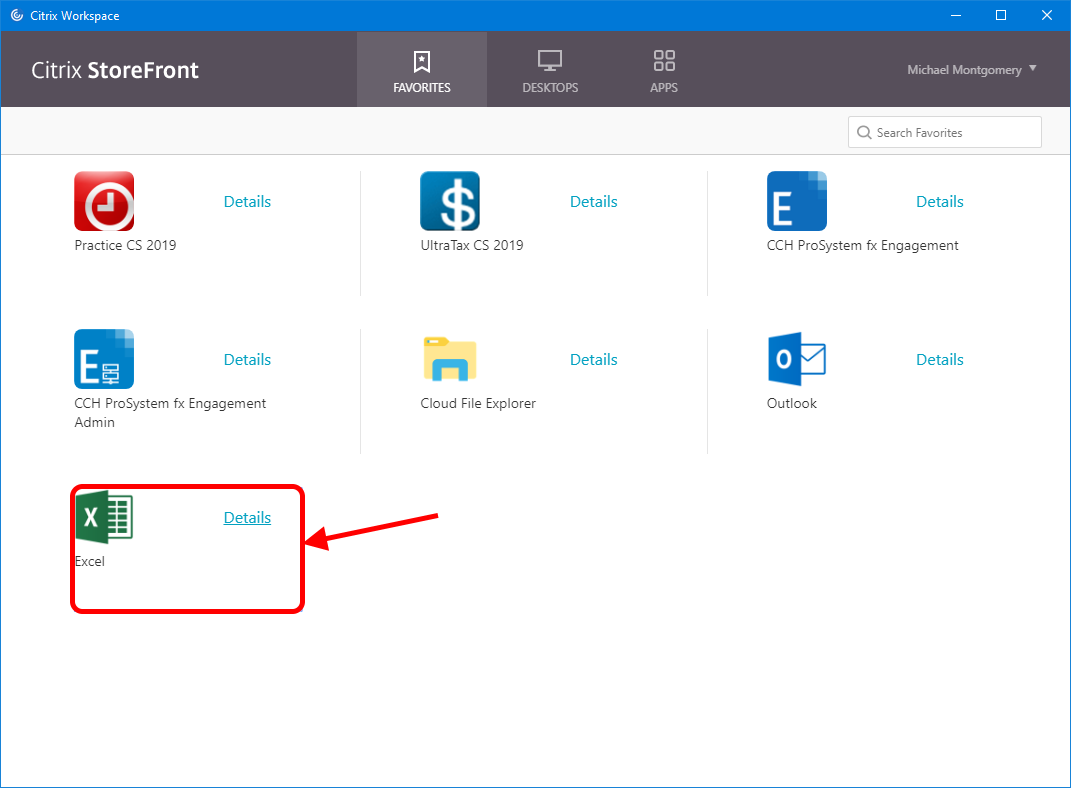The width and height of the screenshot is (1071, 788).
Task: Click the Cloud File Explorer label
Action: [478, 404]
